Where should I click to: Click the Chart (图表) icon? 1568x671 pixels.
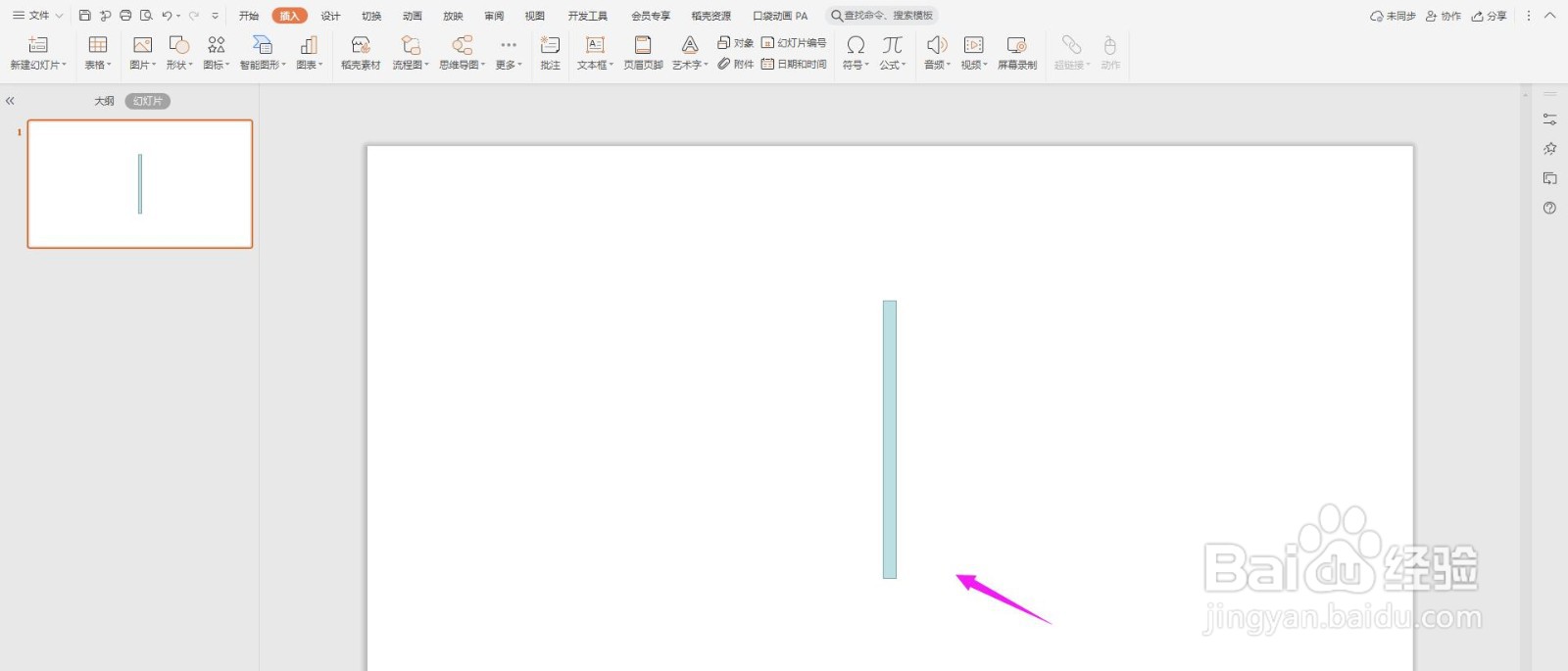[309, 45]
